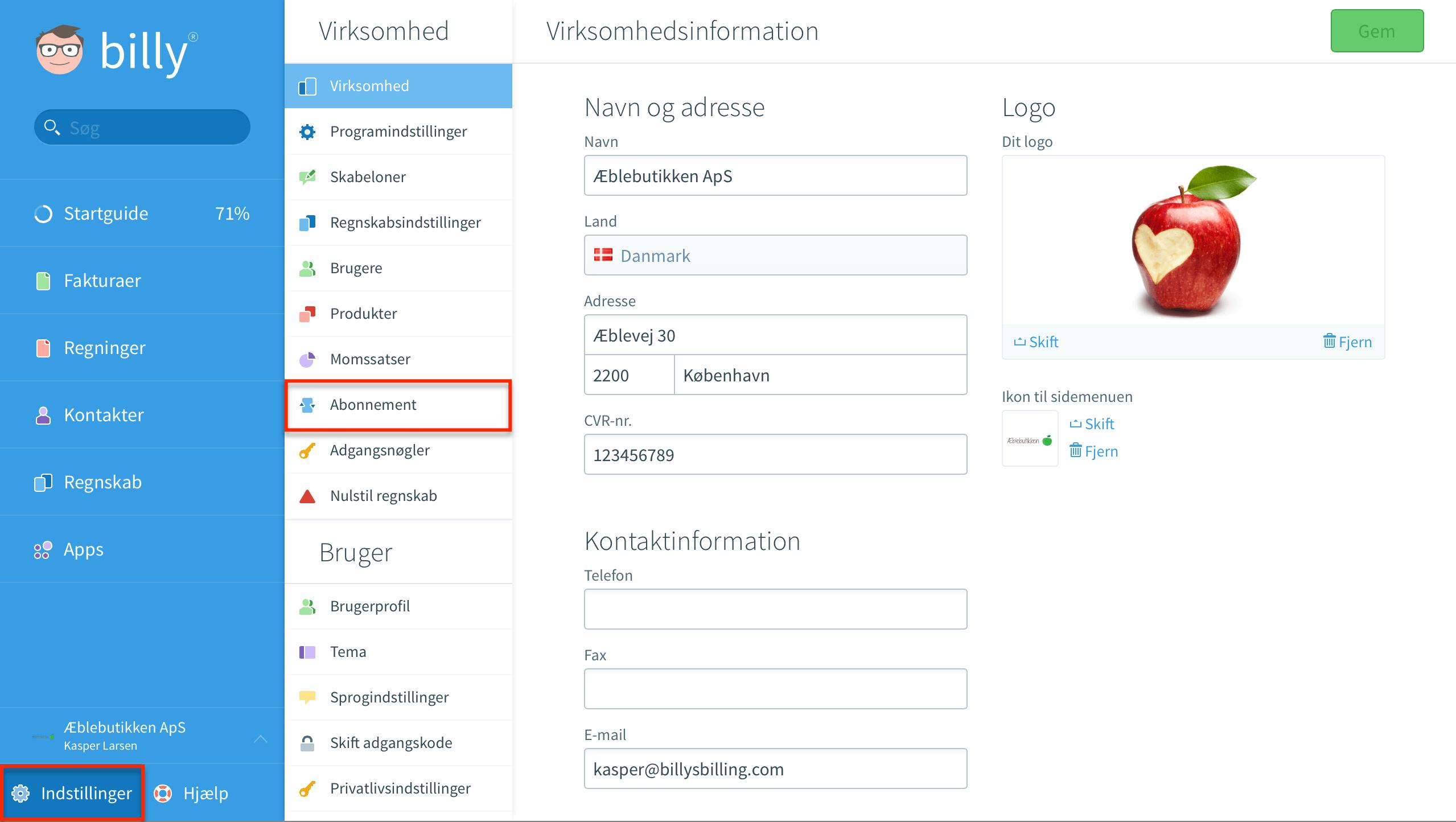The width and height of the screenshot is (1456, 822).
Task: Click the Adgangsnøgler key icon
Action: click(307, 450)
